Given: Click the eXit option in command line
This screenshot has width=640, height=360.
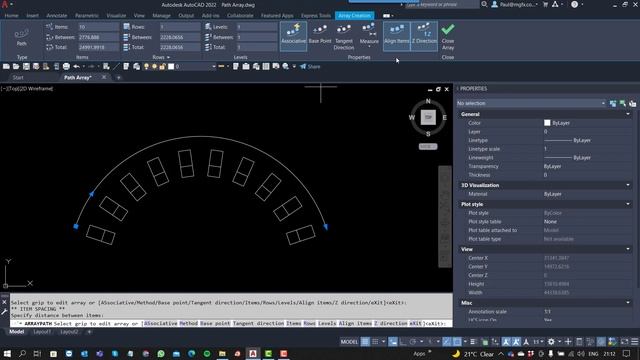Looking at the screenshot, I should point(415,323).
